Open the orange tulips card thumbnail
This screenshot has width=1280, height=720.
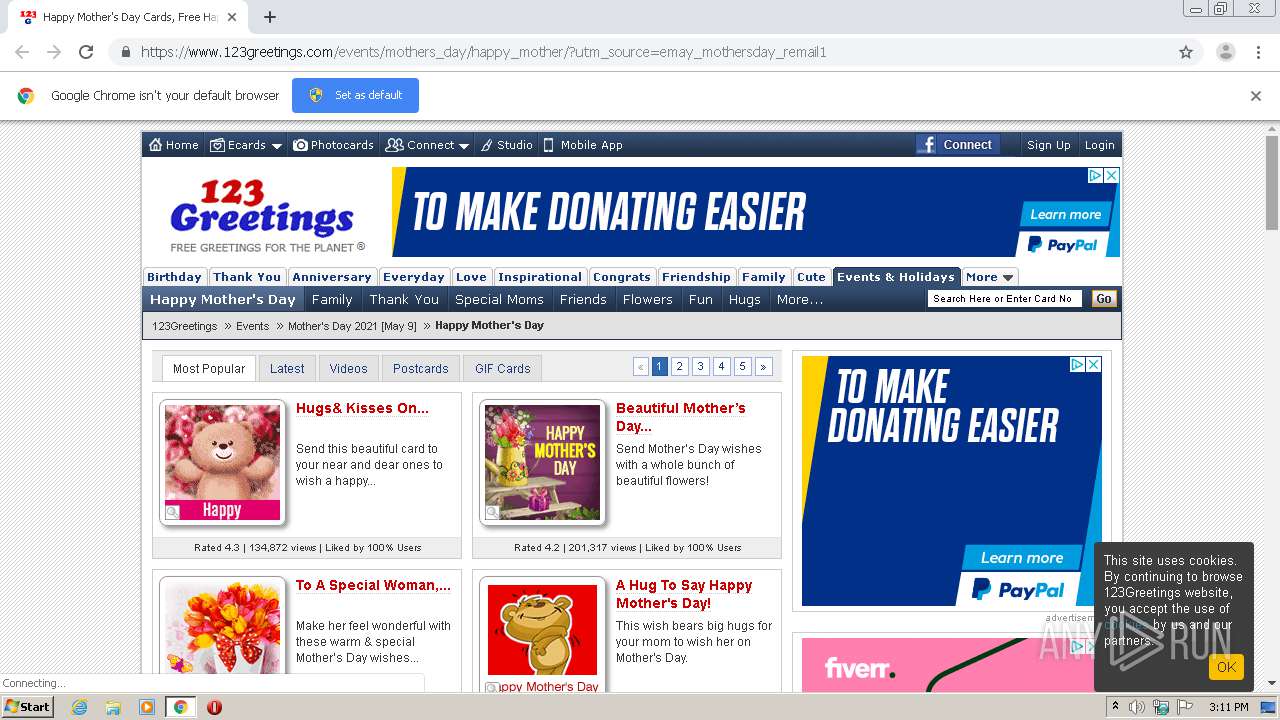223,630
